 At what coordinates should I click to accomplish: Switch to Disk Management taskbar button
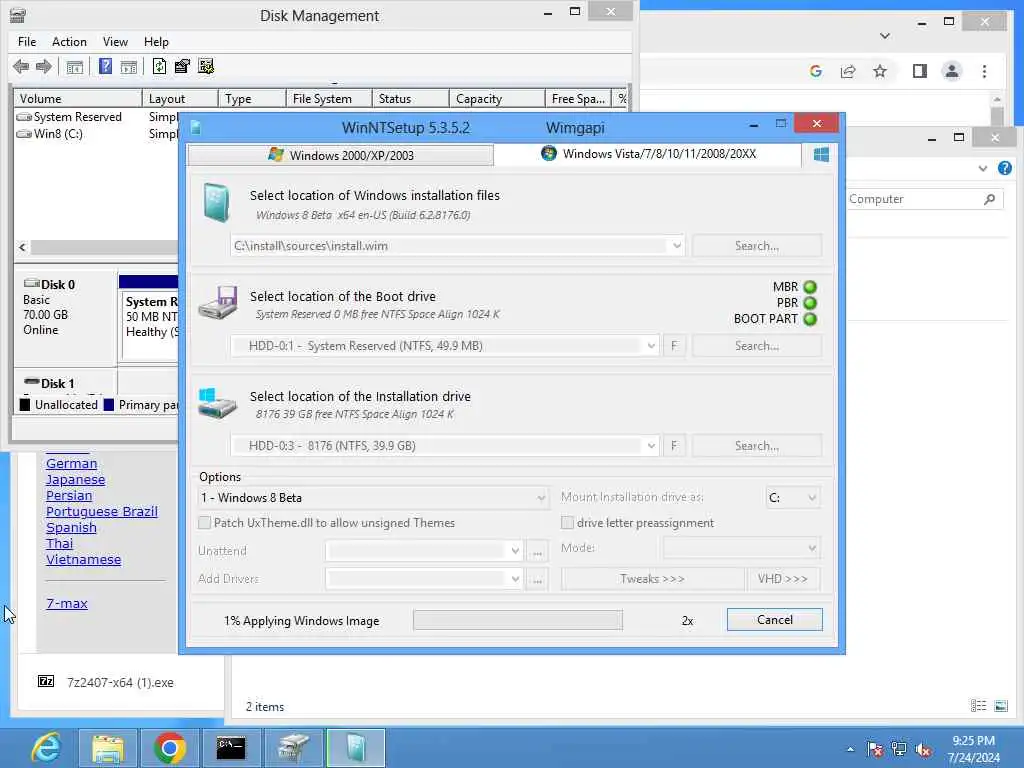point(293,748)
